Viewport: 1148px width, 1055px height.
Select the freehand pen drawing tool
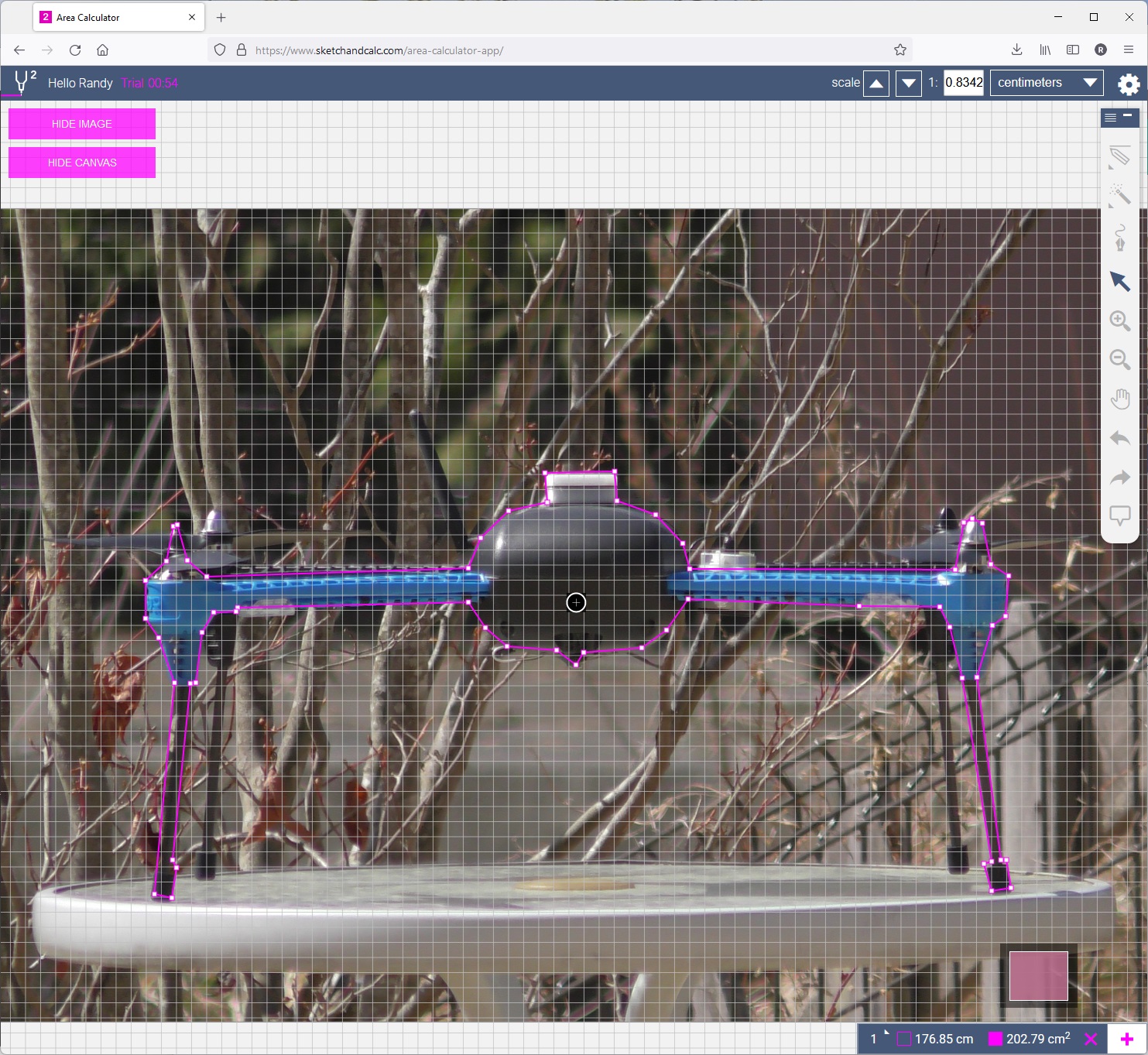point(1119,238)
